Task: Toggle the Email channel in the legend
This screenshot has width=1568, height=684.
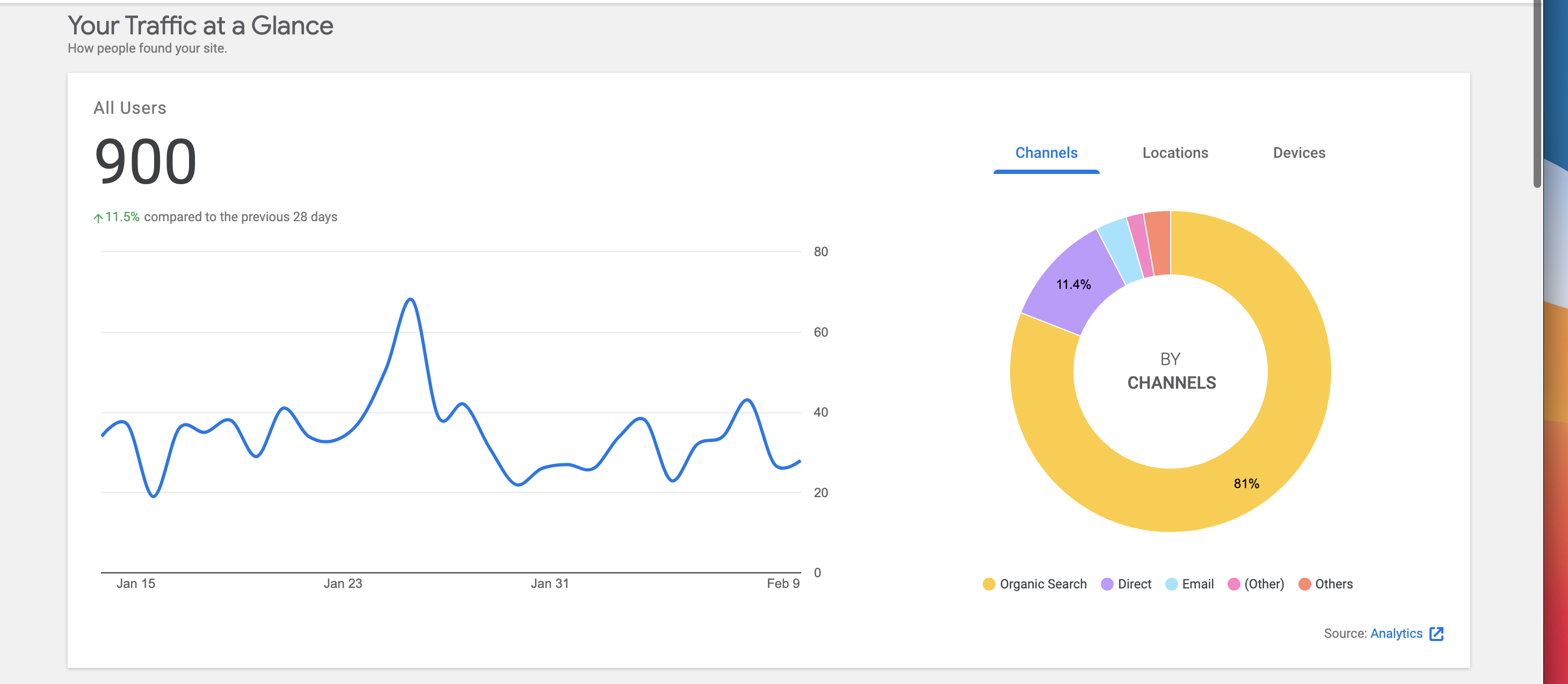Action: (1190, 584)
